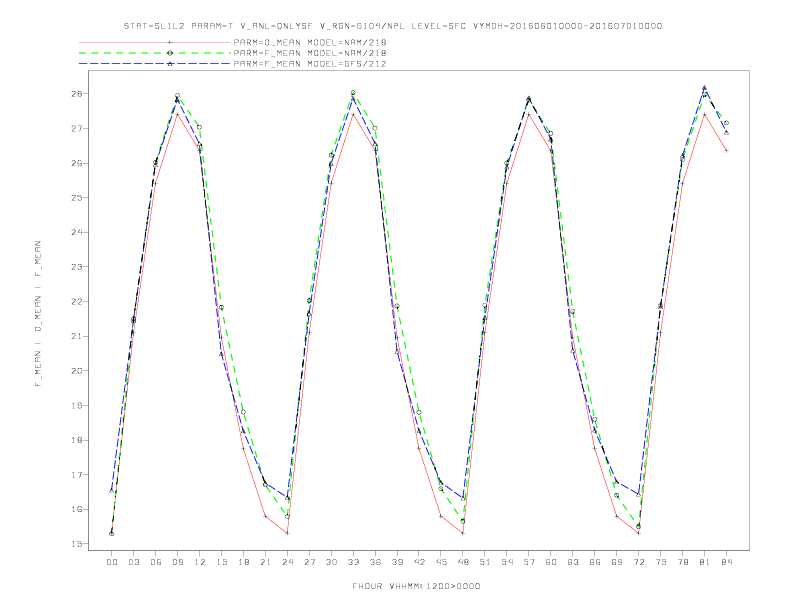Click x-axis tick label '18'
The image size is (792, 612).
[243, 562]
